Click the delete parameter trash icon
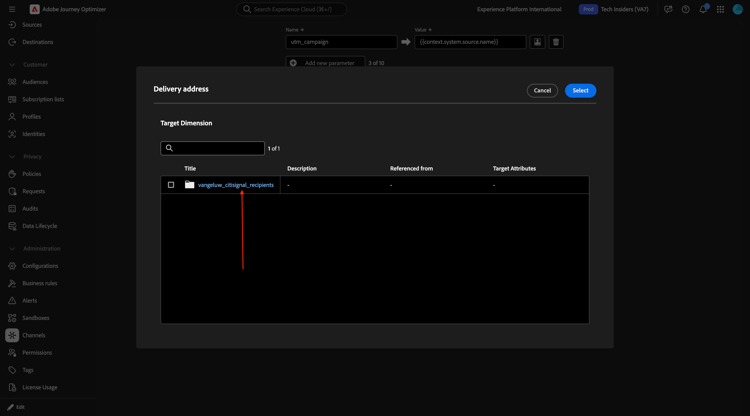The height and width of the screenshot is (416, 750). pos(556,42)
